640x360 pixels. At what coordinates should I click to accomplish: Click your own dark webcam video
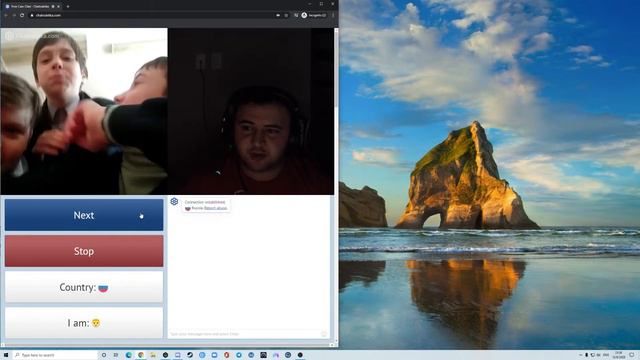(251, 111)
